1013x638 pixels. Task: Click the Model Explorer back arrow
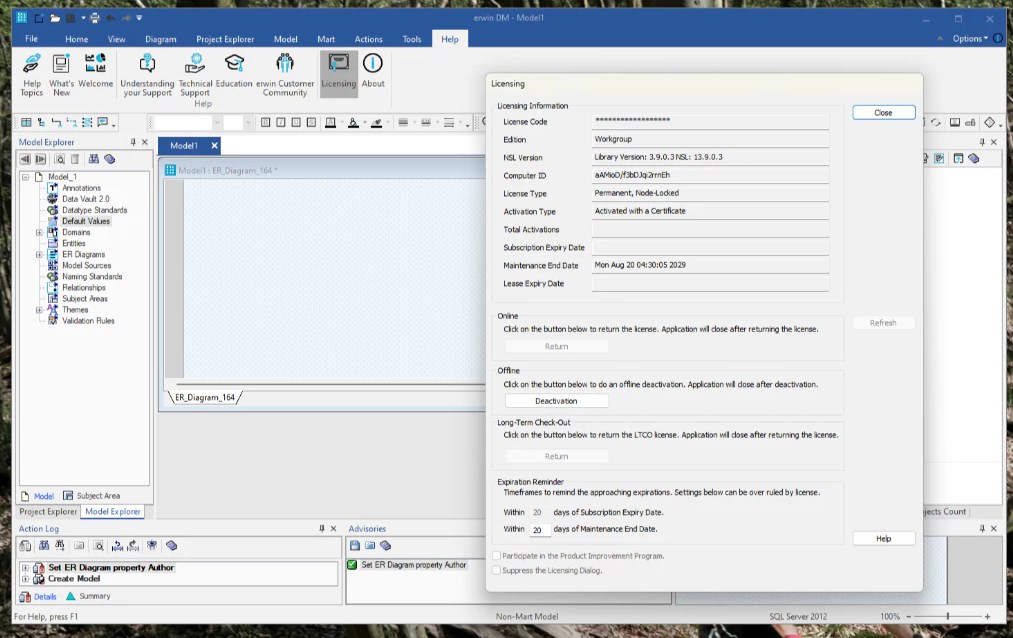click(25, 159)
